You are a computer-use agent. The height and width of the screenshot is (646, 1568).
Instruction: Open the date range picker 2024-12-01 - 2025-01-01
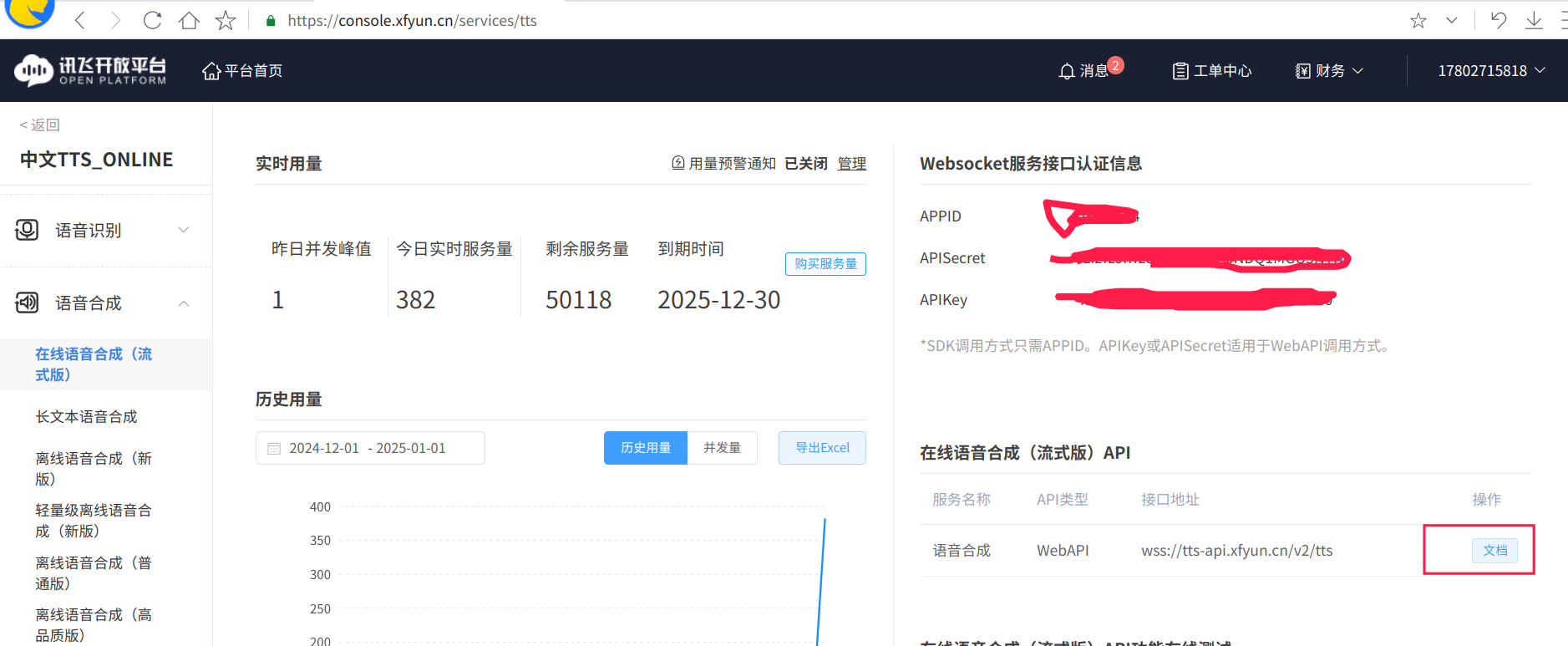pyautogui.click(x=370, y=448)
